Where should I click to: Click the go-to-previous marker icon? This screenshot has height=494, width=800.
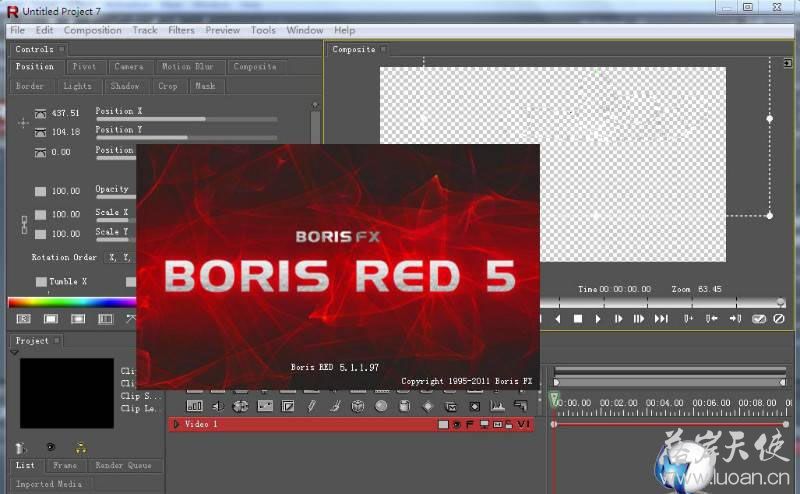(711, 319)
